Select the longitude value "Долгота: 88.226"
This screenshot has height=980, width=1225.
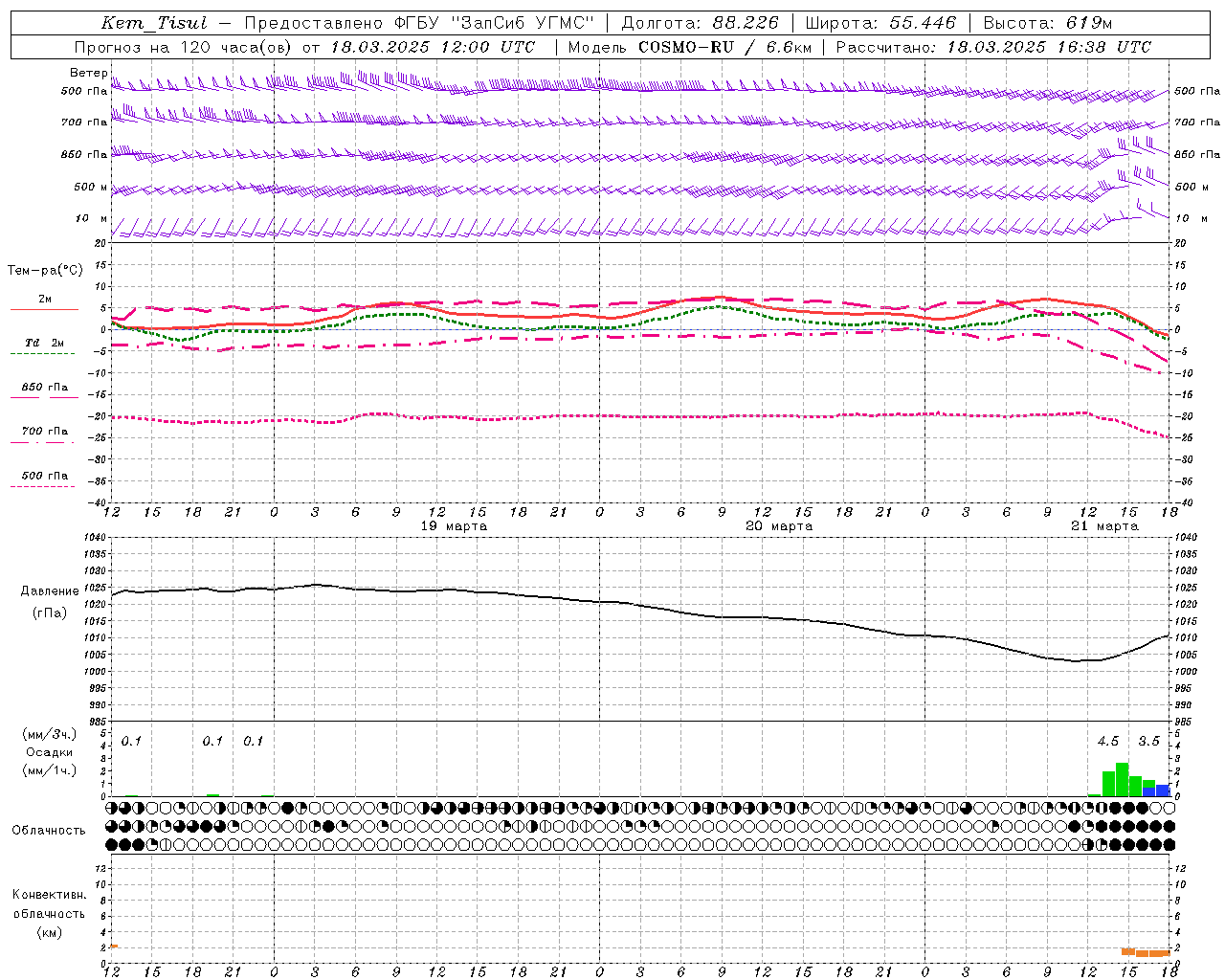tap(701, 23)
